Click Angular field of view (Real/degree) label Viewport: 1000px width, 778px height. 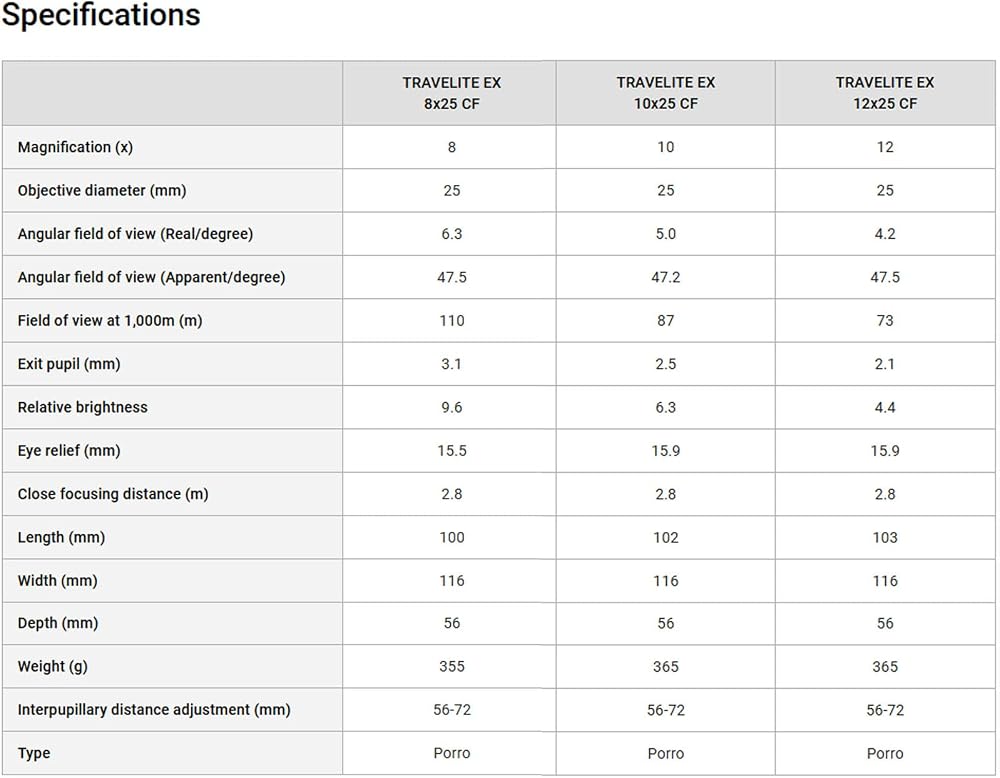pyautogui.click(x=135, y=234)
